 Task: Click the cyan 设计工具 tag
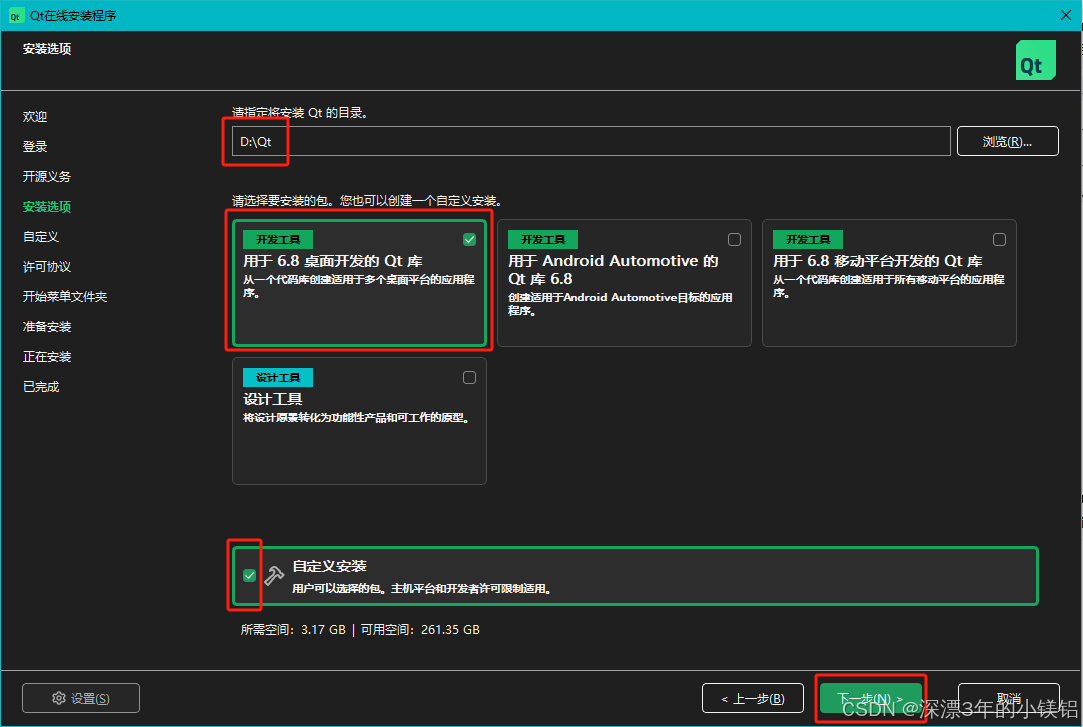point(278,378)
